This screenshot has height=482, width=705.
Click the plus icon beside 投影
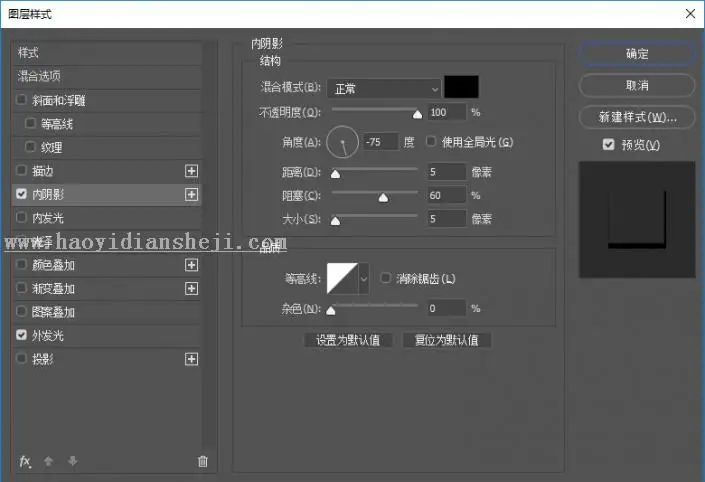[x=192, y=359]
